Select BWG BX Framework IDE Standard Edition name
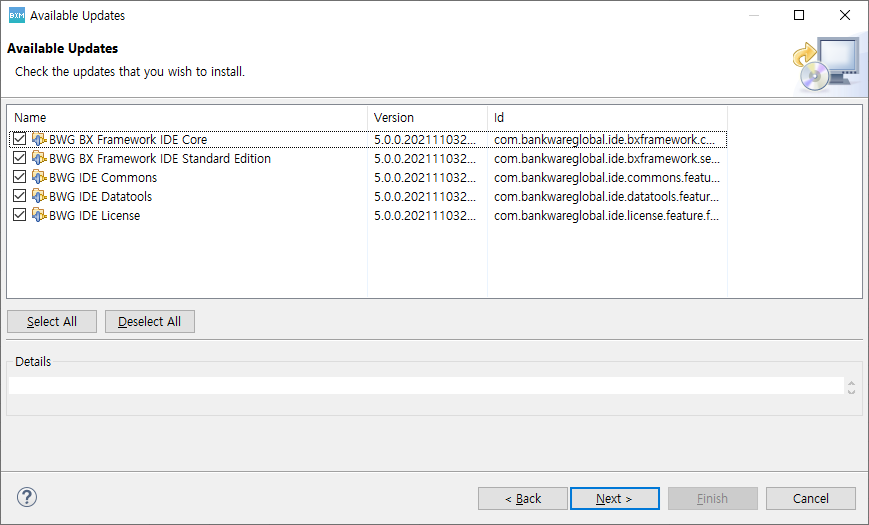 pyautogui.click(x=160, y=159)
